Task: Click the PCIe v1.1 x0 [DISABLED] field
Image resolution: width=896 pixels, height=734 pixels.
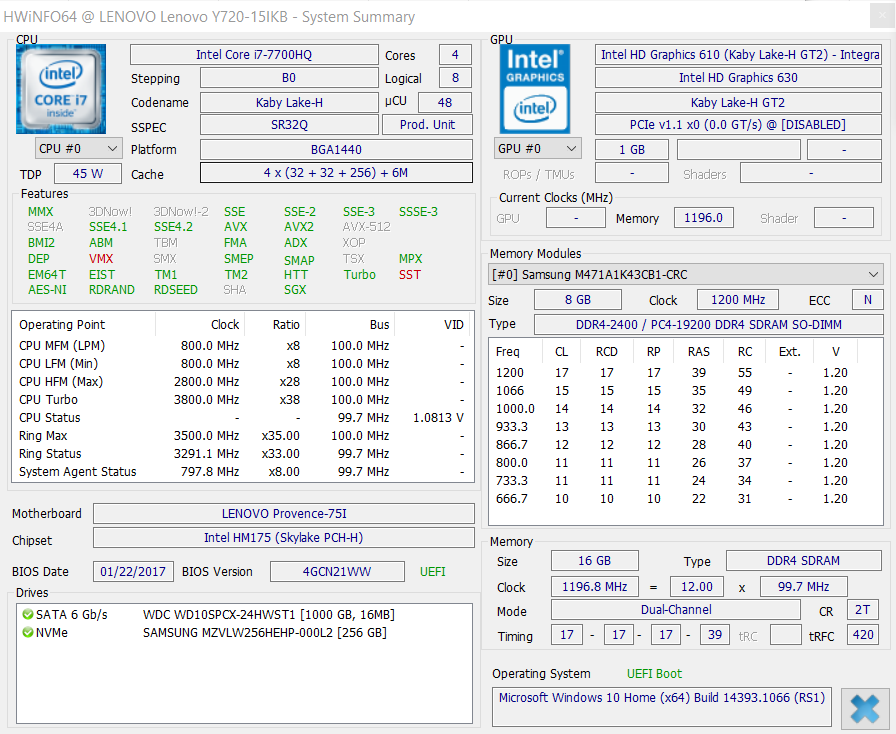Action: [x=738, y=125]
